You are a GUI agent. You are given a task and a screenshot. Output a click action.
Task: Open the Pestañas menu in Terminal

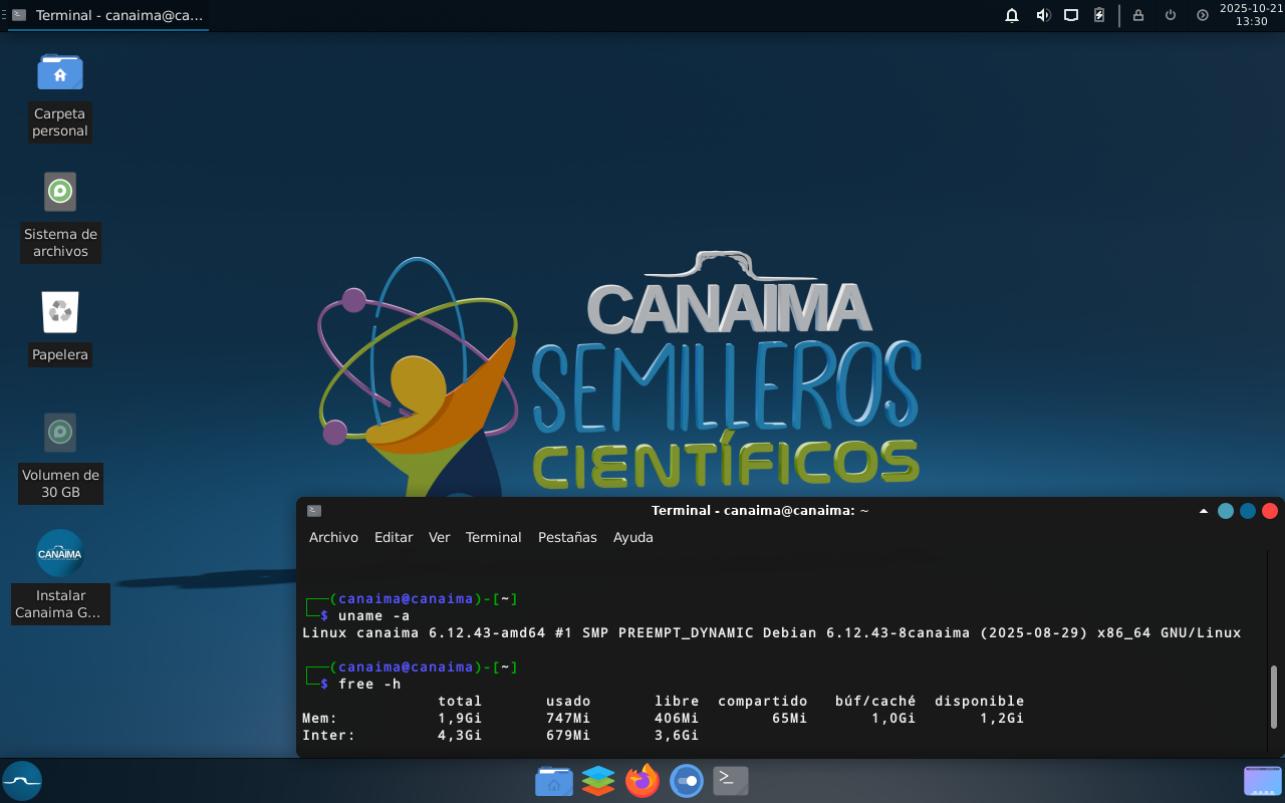coord(567,537)
